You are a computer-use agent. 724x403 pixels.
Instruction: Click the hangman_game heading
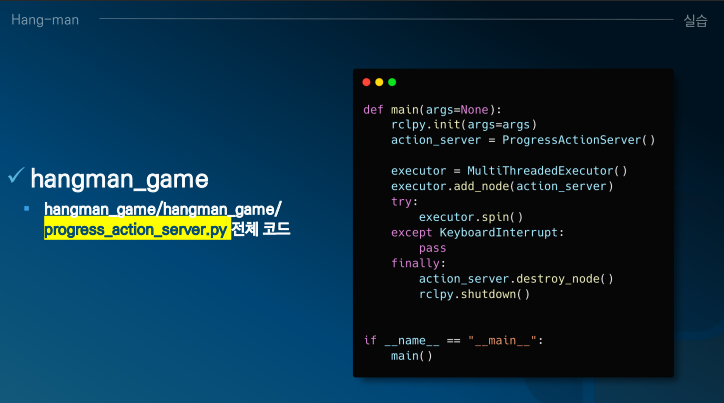120,179
